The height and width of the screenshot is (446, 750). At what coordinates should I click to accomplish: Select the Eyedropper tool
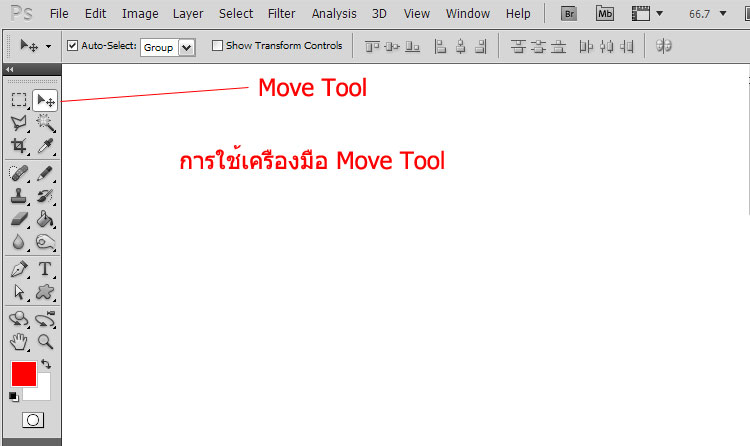tap(45, 146)
